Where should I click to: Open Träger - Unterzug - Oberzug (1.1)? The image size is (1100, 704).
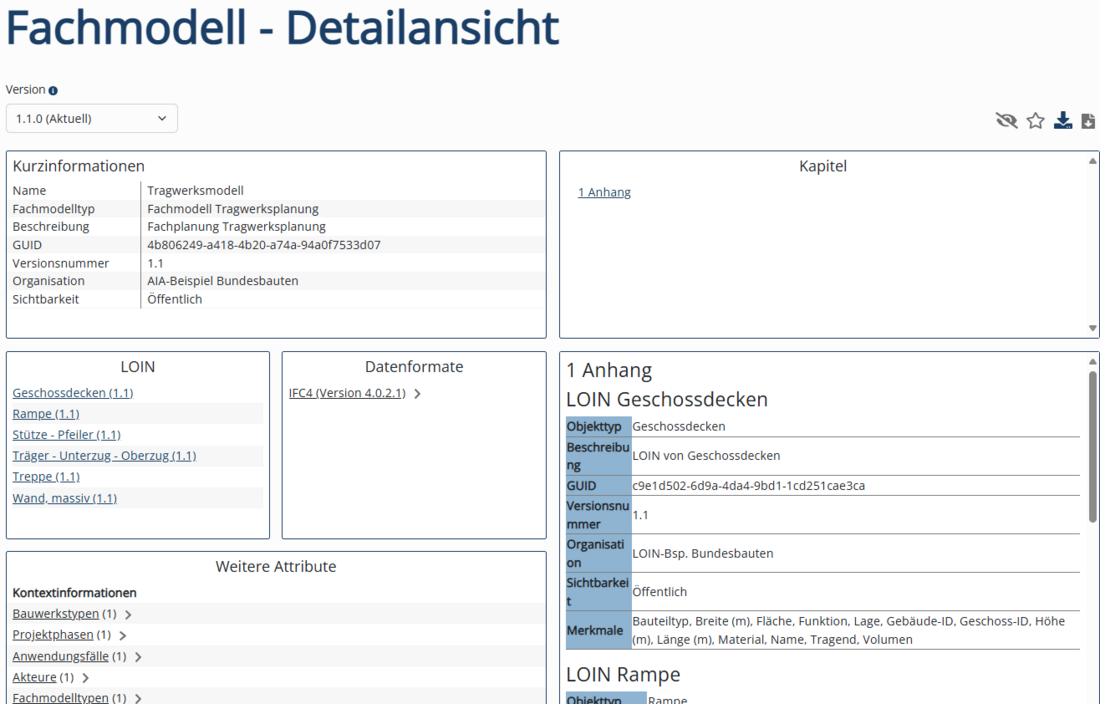(x=105, y=456)
